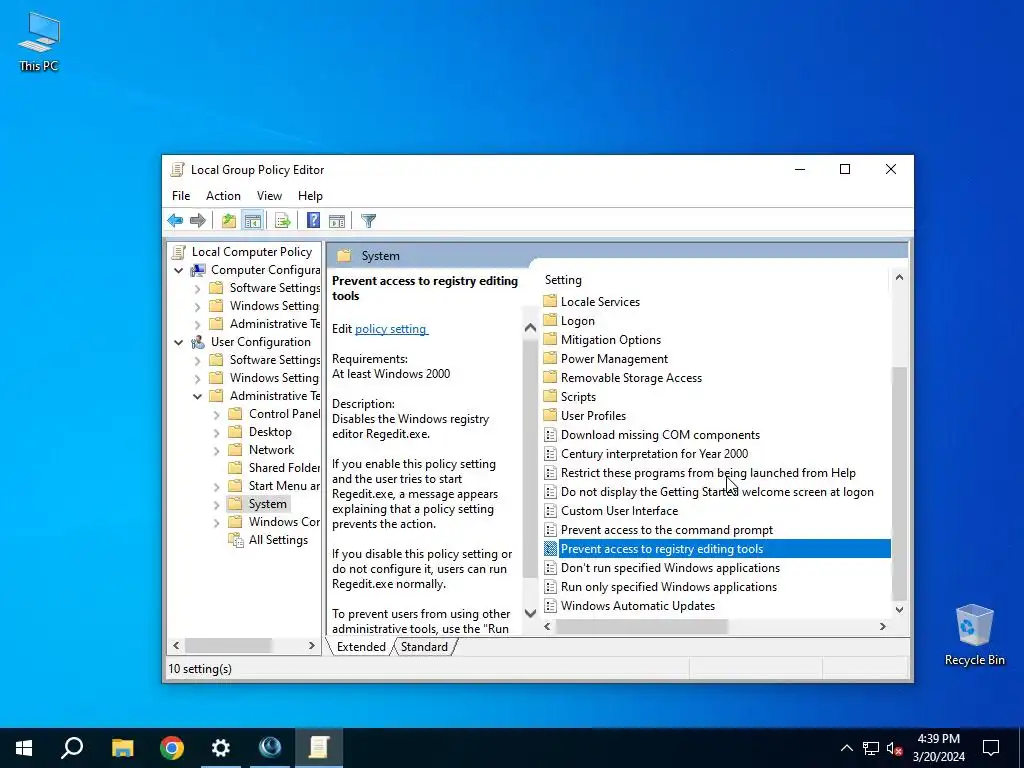Expand the Windows Components tree node

click(x=216, y=522)
